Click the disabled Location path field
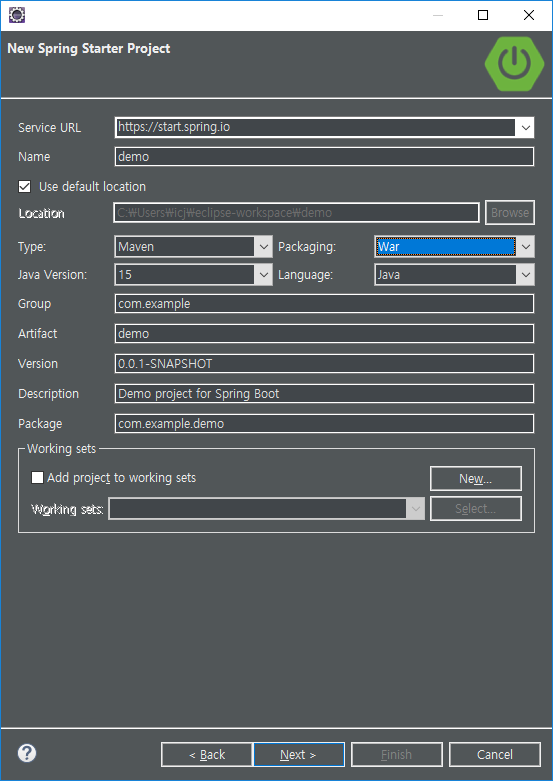Viewport: 553px width, 781px height. [297, 213]
